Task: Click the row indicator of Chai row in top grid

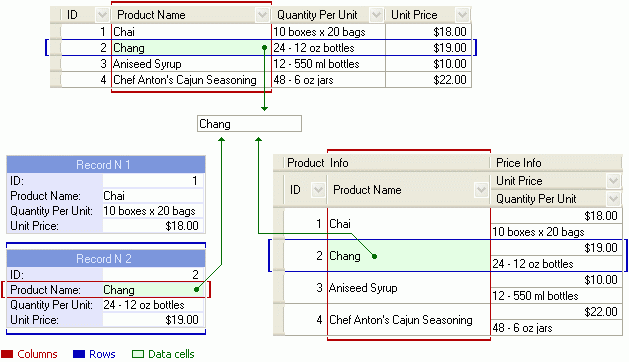Action: [x=56, y=32]
